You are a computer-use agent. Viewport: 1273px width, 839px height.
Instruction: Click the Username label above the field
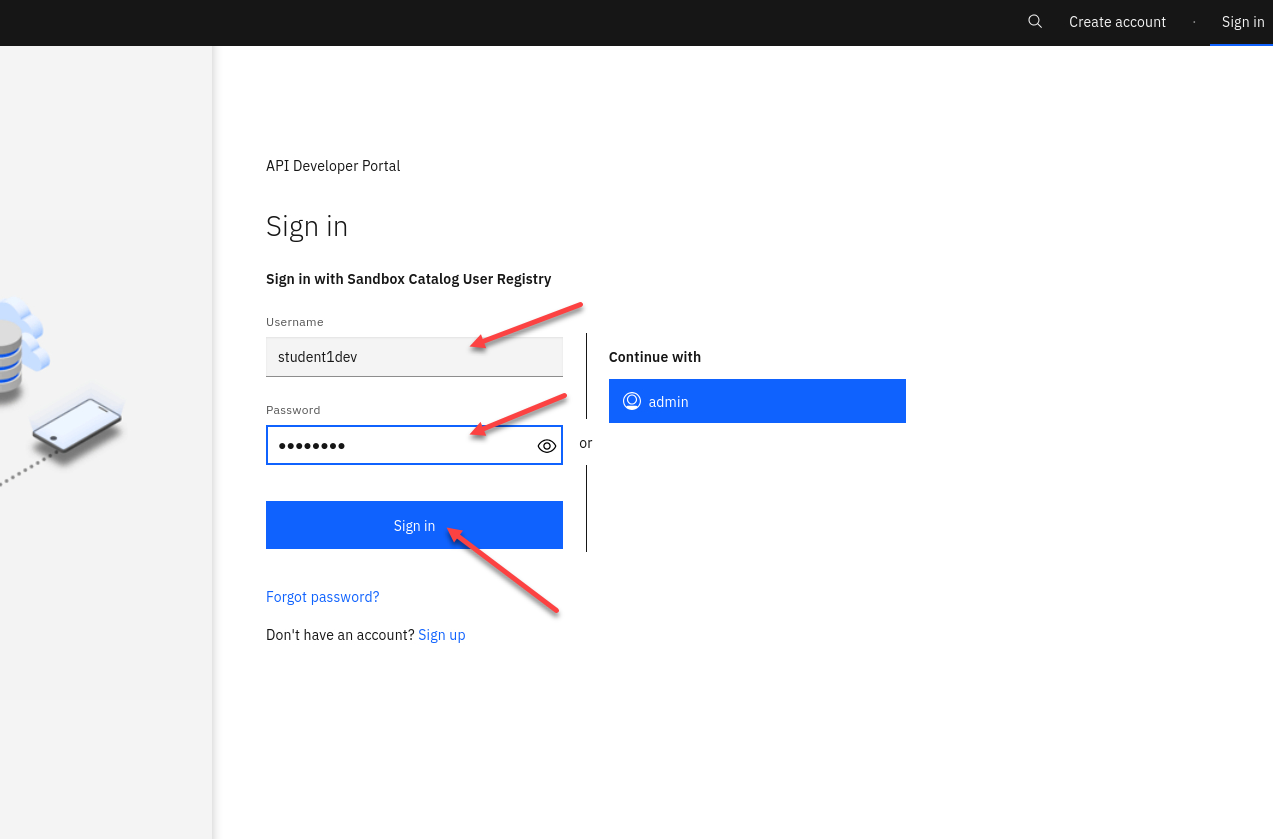coord(294,322)
